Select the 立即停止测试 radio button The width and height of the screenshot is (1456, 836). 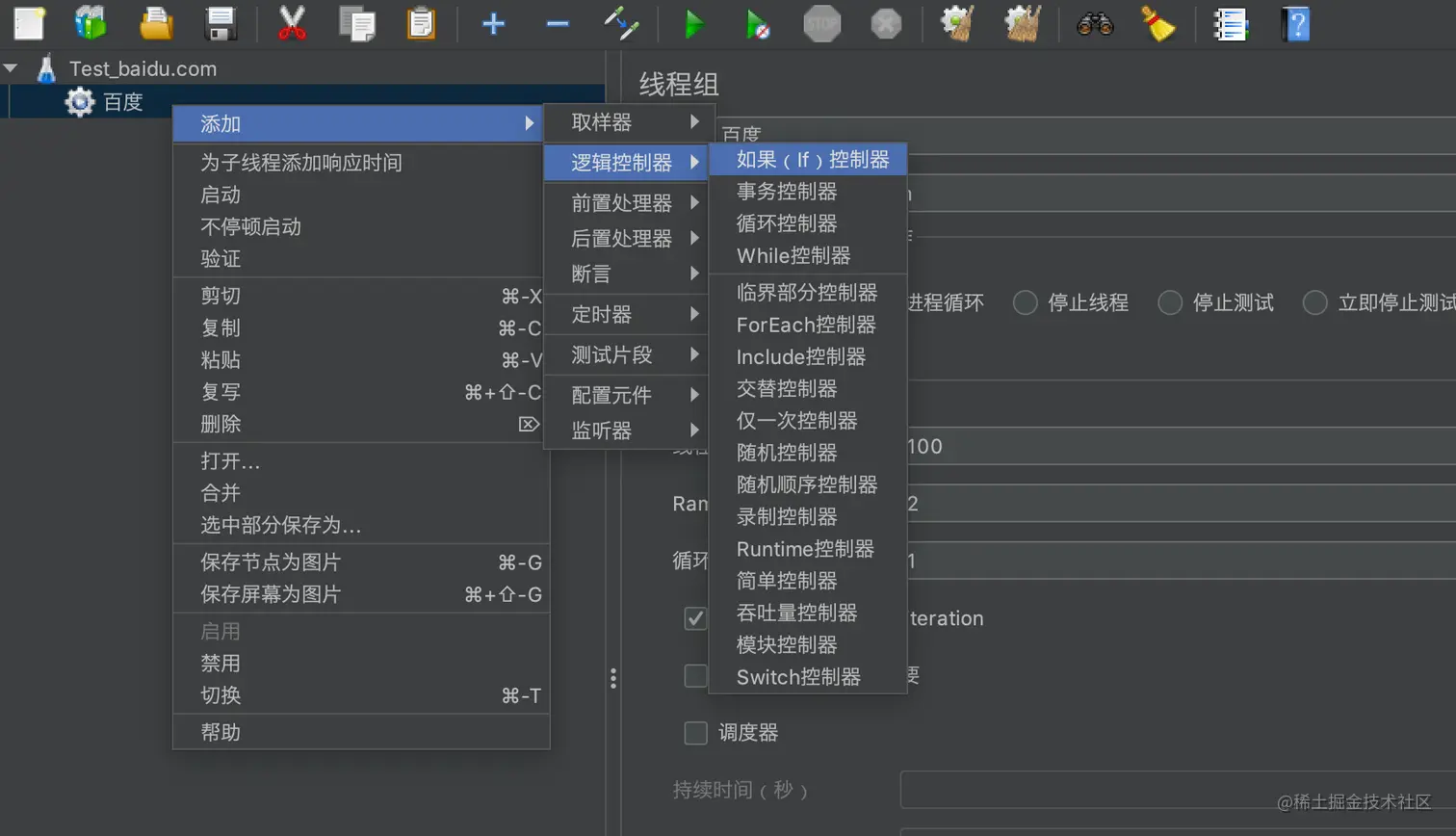click(x=1314, y=302)
